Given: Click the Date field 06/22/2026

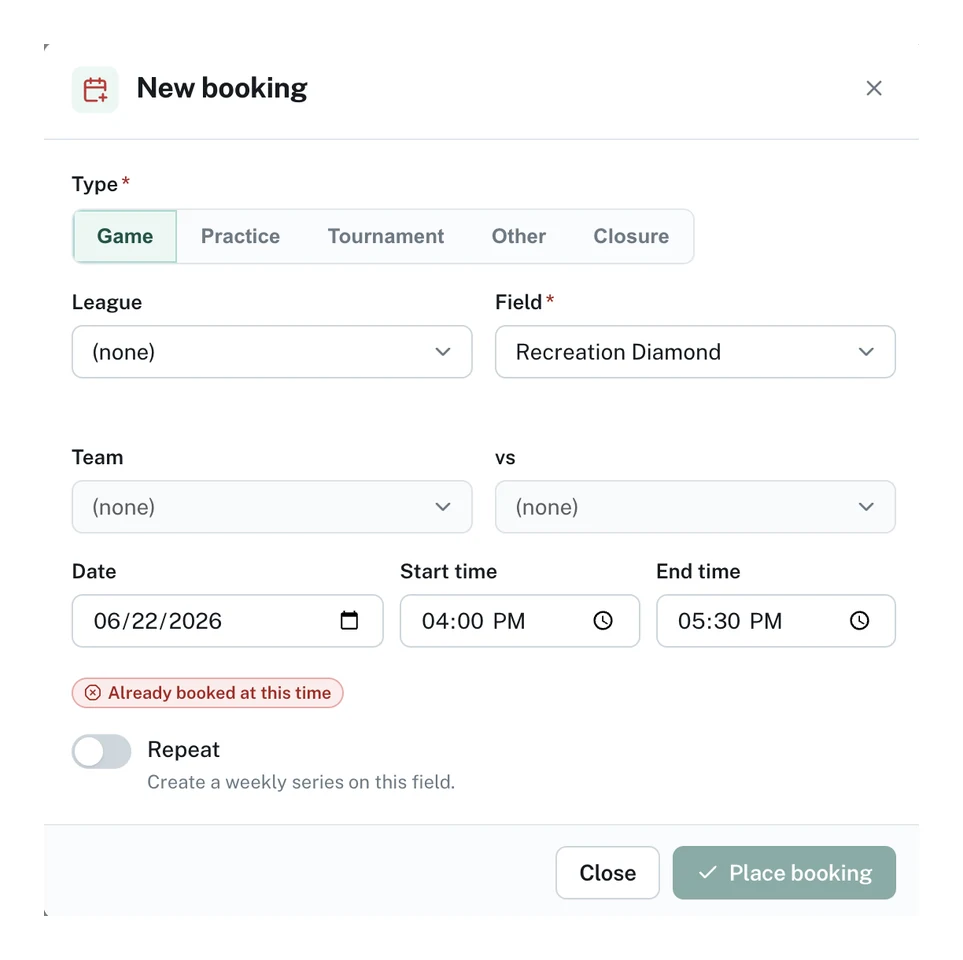Looking at the screenshot, I should [x=227, y=620].
